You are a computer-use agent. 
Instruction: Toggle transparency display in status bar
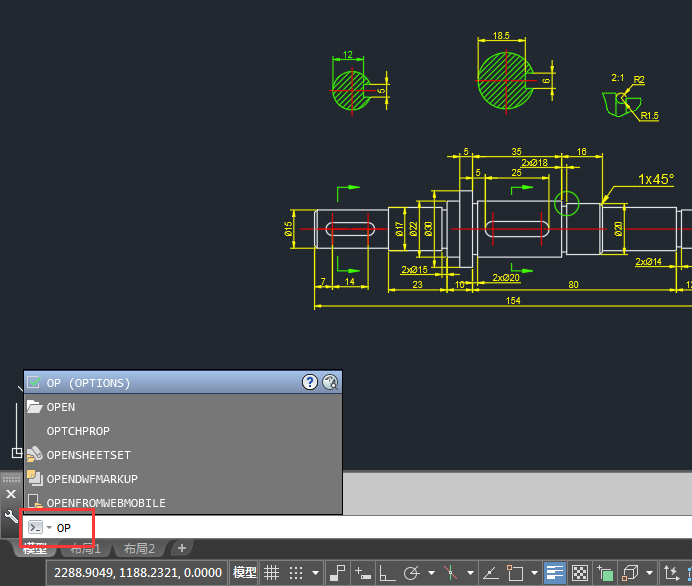578,573
